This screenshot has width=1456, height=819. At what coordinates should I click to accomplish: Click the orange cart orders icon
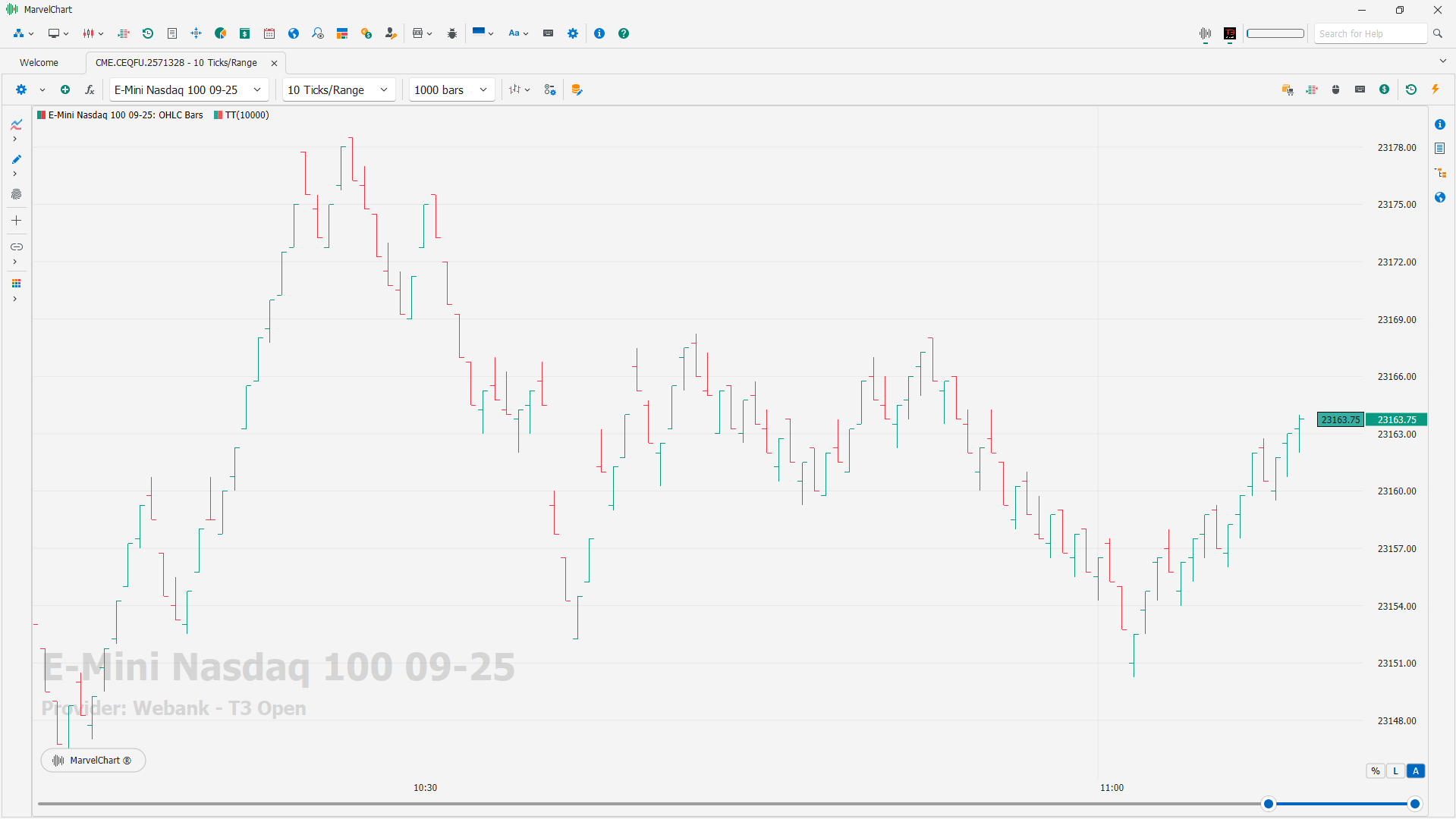click(1288, 89)
